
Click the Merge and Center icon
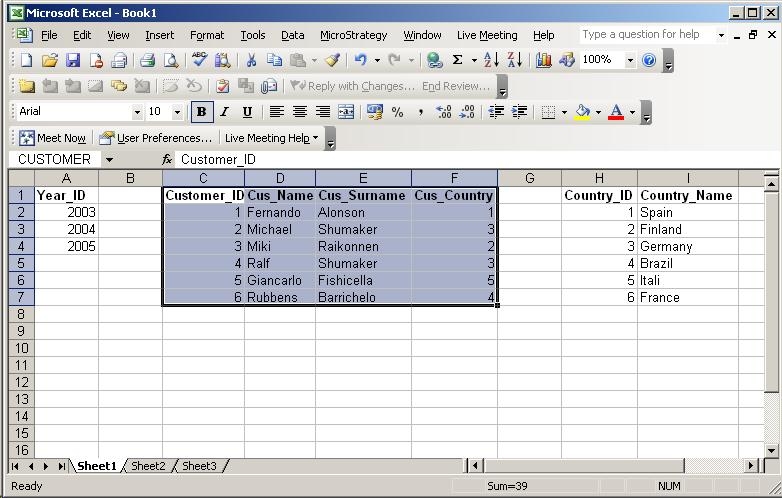point(346,112)
